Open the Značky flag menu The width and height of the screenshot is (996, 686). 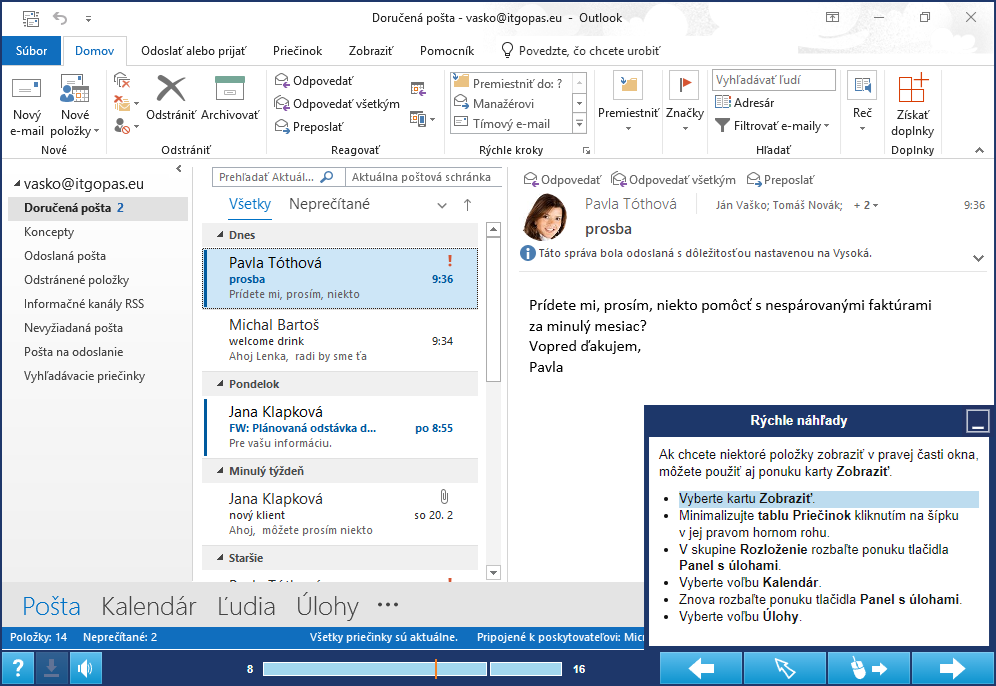[685, 102]
